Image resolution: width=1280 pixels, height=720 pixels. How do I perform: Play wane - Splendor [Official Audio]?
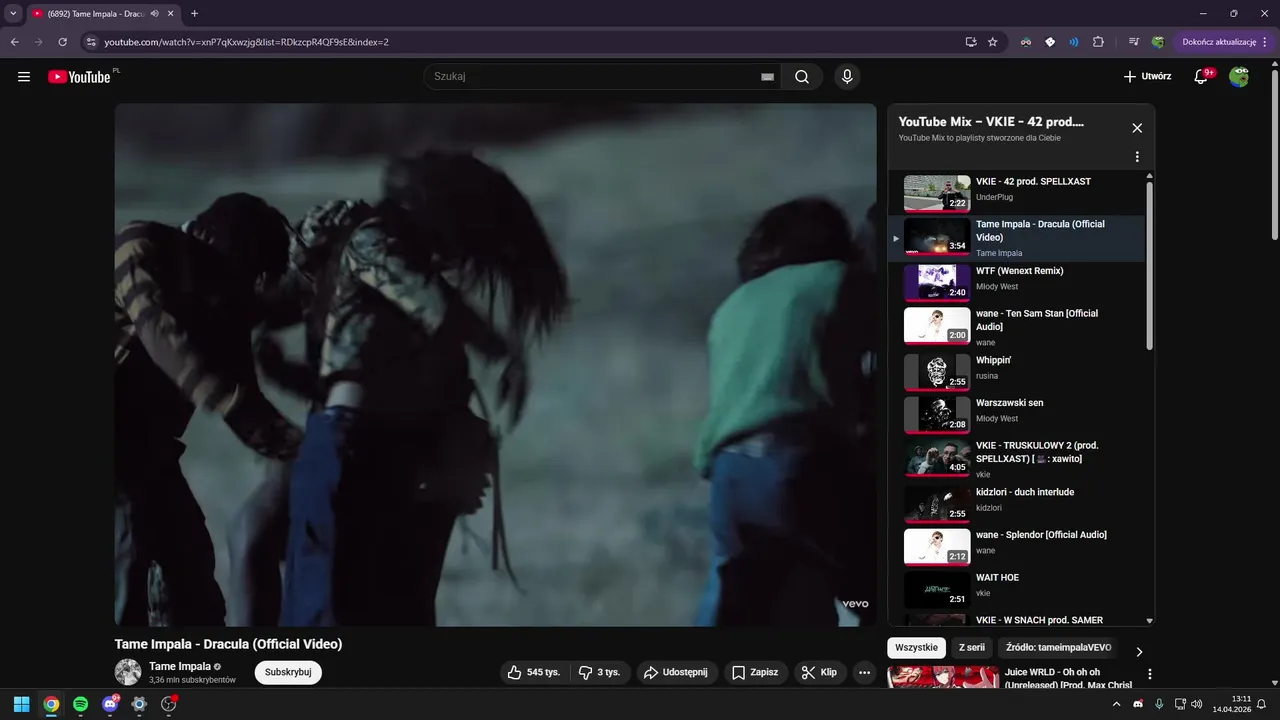click(x=1018, y=547)
